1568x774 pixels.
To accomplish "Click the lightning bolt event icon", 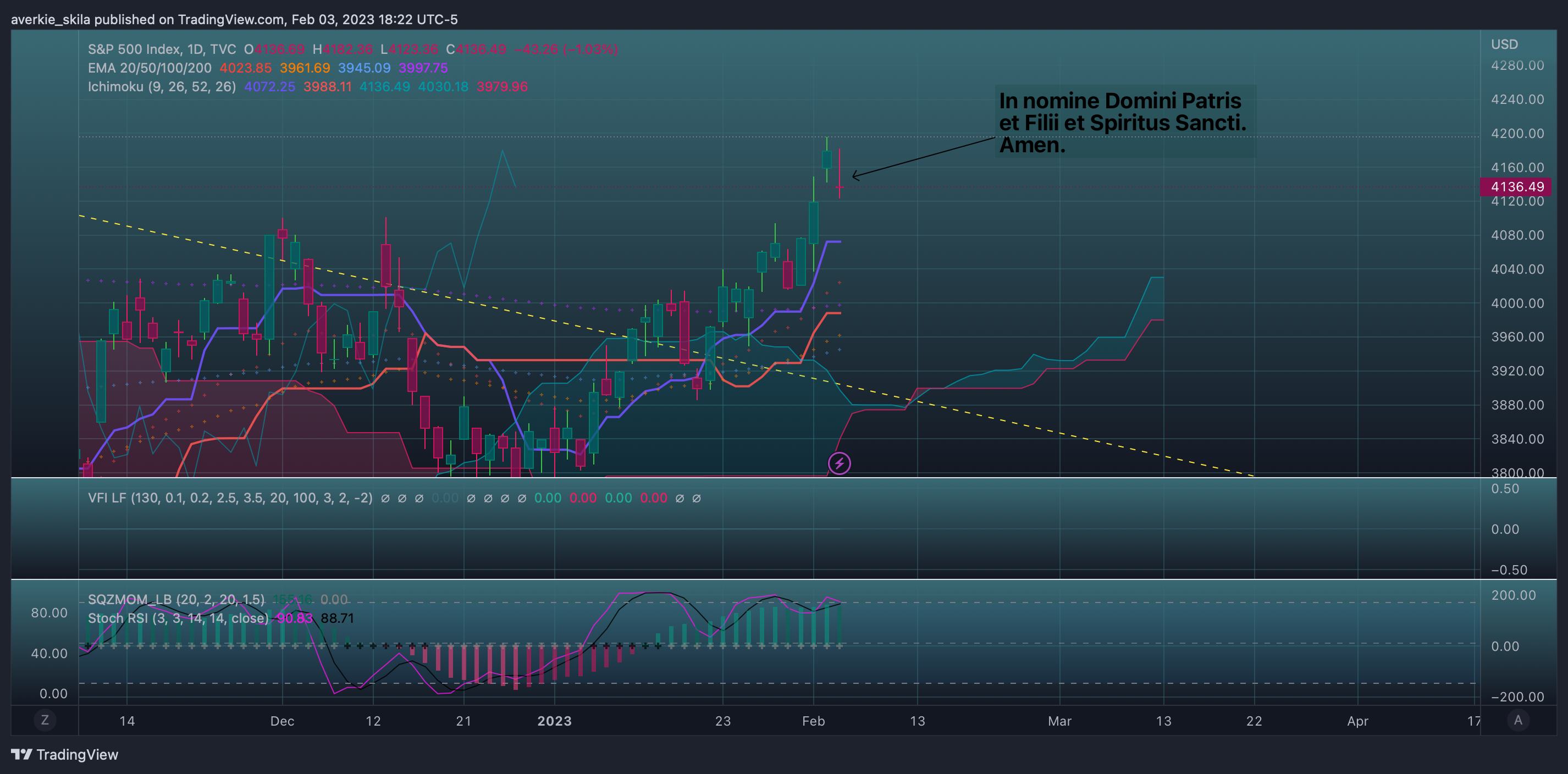I will [839, 463].
